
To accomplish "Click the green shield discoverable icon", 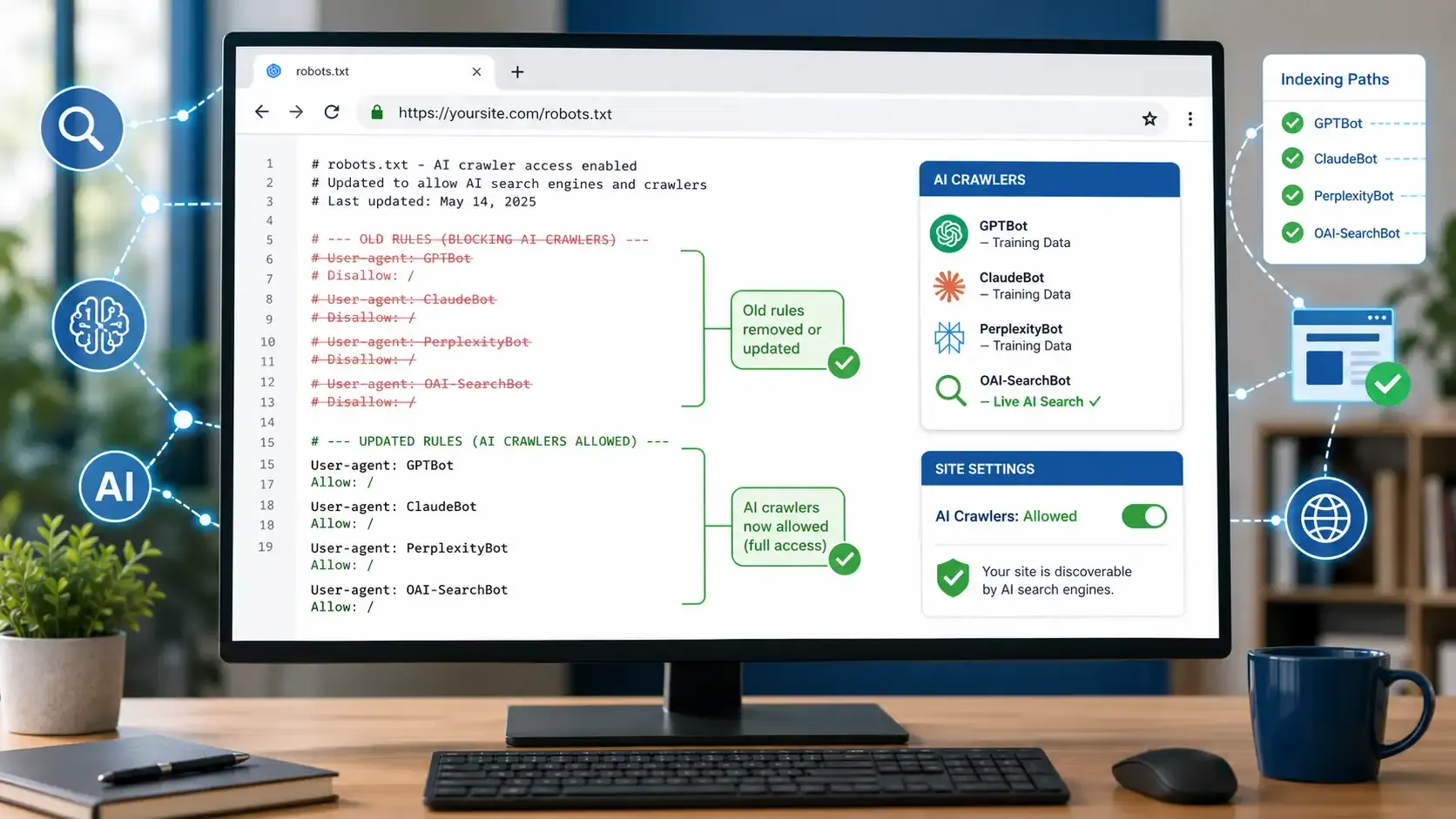I will click(x=953, y=578).
